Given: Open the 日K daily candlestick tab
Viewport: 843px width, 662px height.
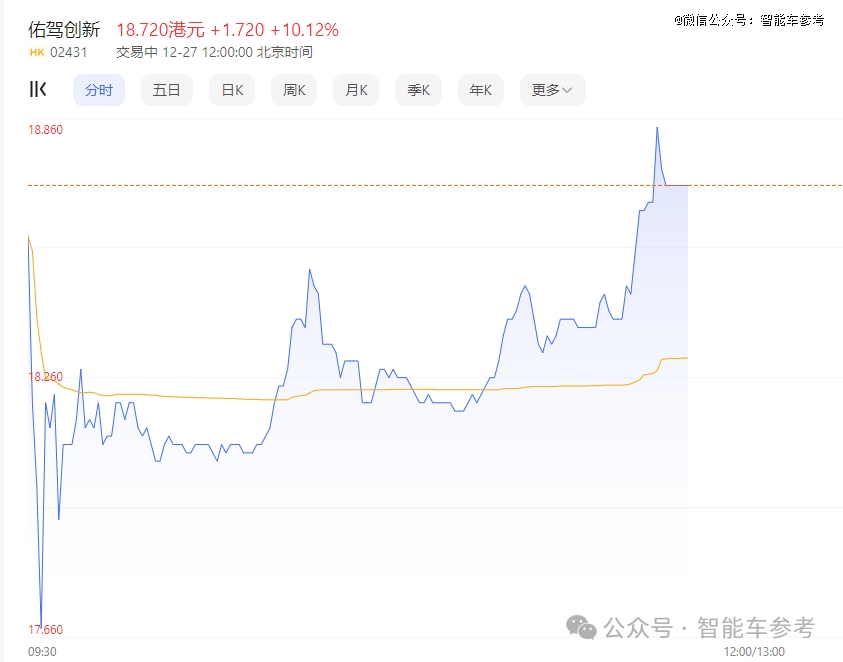Looking at the screenshot, I should click(x=232, y=90).
